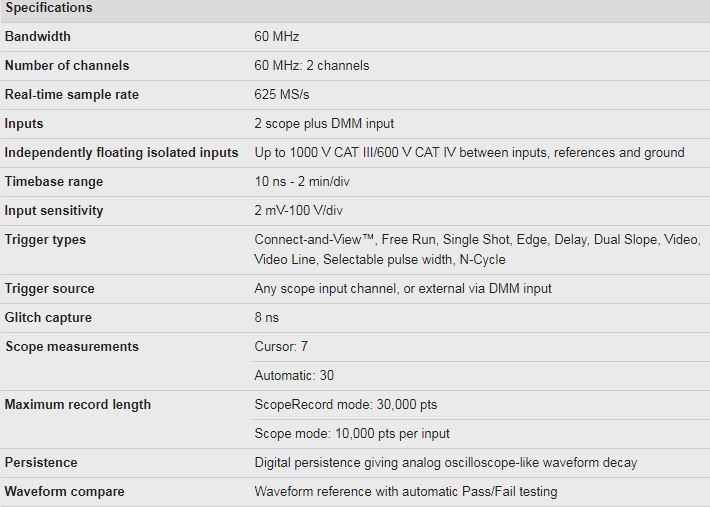Click ScopeRecord mode 30,000 pts text
Image resolution: width=710 pixels, height=507 pixels.
pos(346,404)
